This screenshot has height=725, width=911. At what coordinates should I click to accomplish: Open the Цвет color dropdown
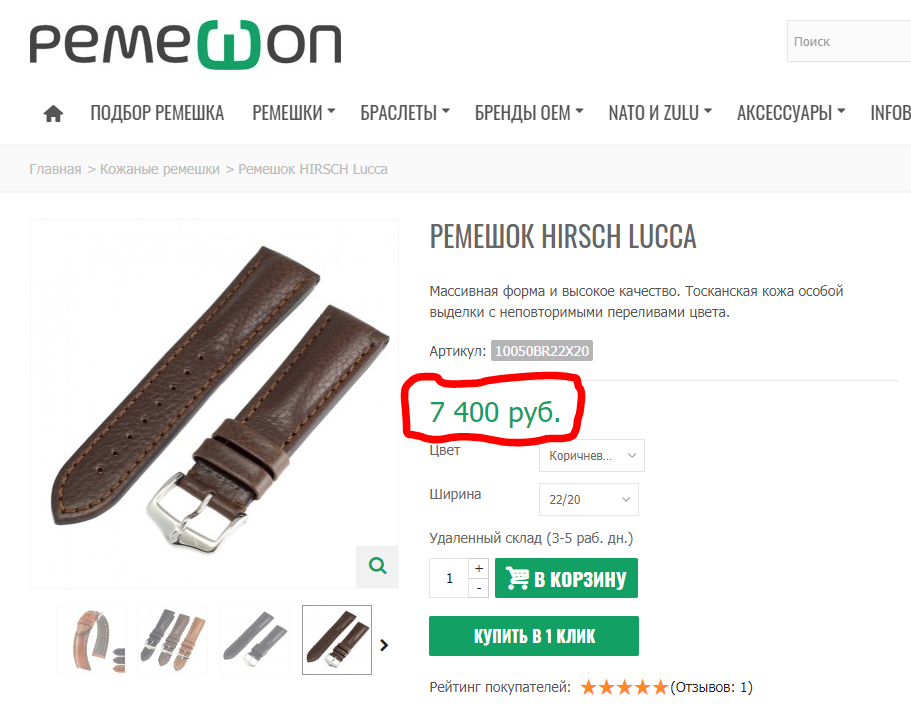coord(591,455)
